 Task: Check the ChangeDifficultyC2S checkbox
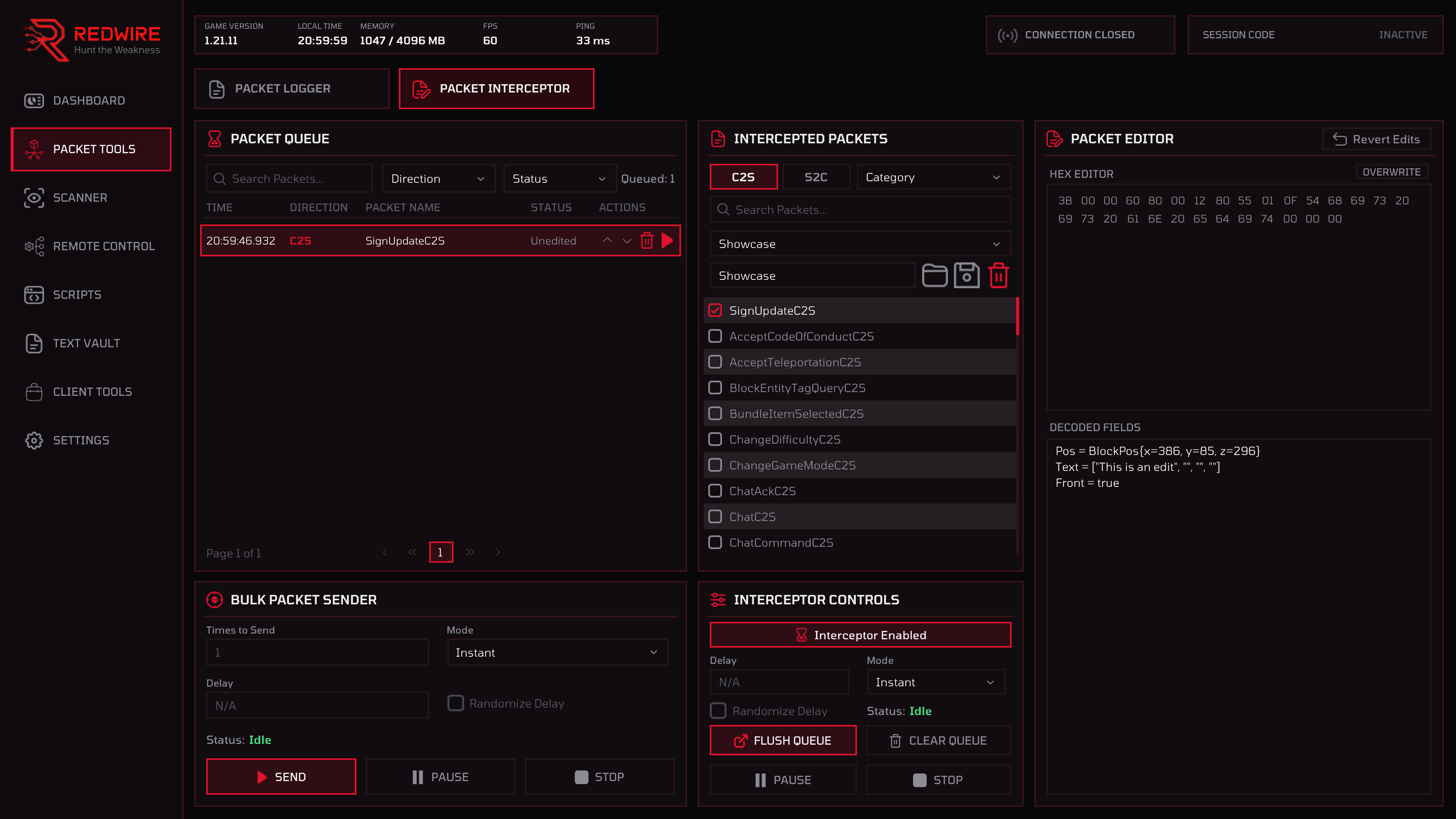point(715,439)
